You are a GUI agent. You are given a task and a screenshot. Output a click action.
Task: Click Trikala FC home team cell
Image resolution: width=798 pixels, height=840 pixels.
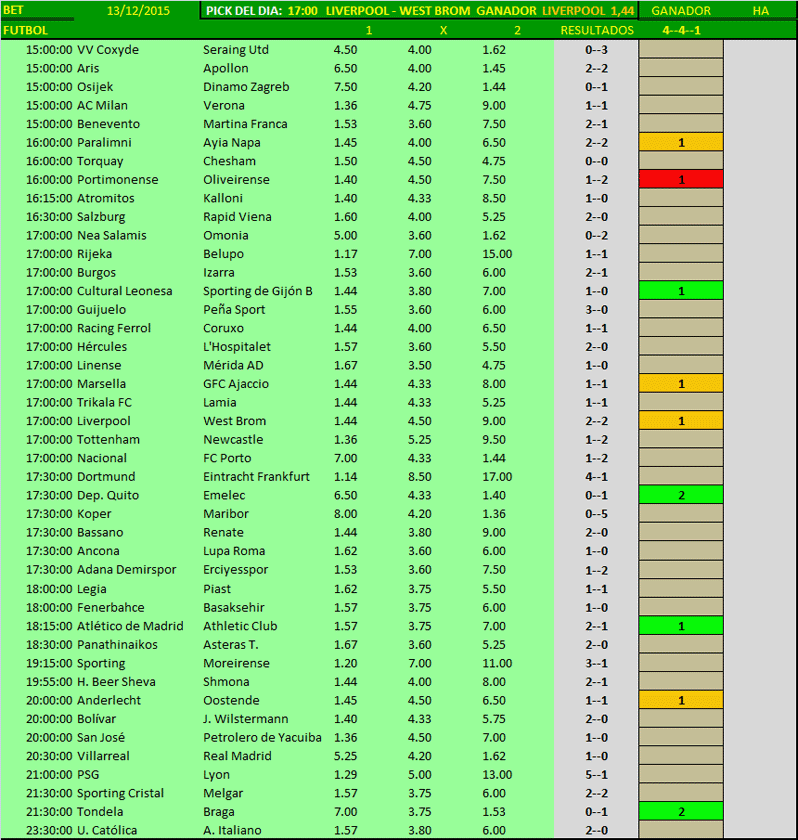[104, 402]
